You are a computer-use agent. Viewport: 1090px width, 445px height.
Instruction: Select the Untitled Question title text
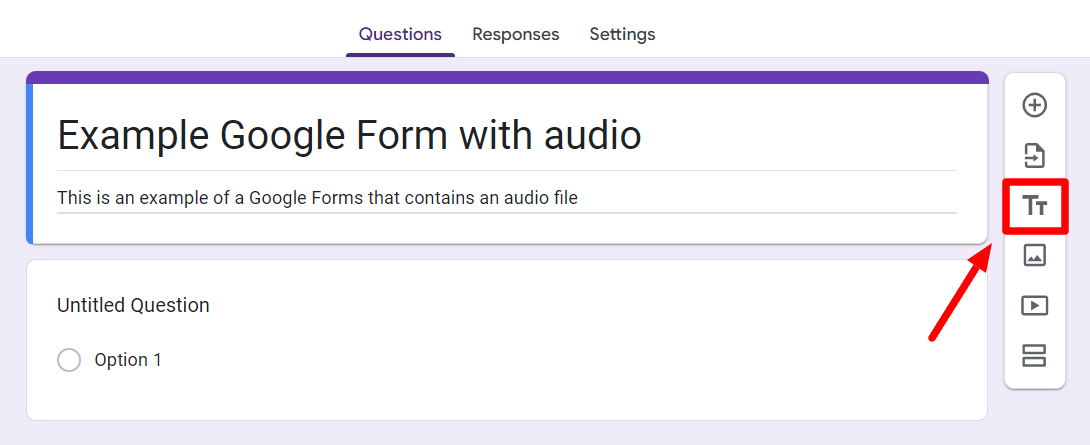pyautogui.click(x=133, y=305)
